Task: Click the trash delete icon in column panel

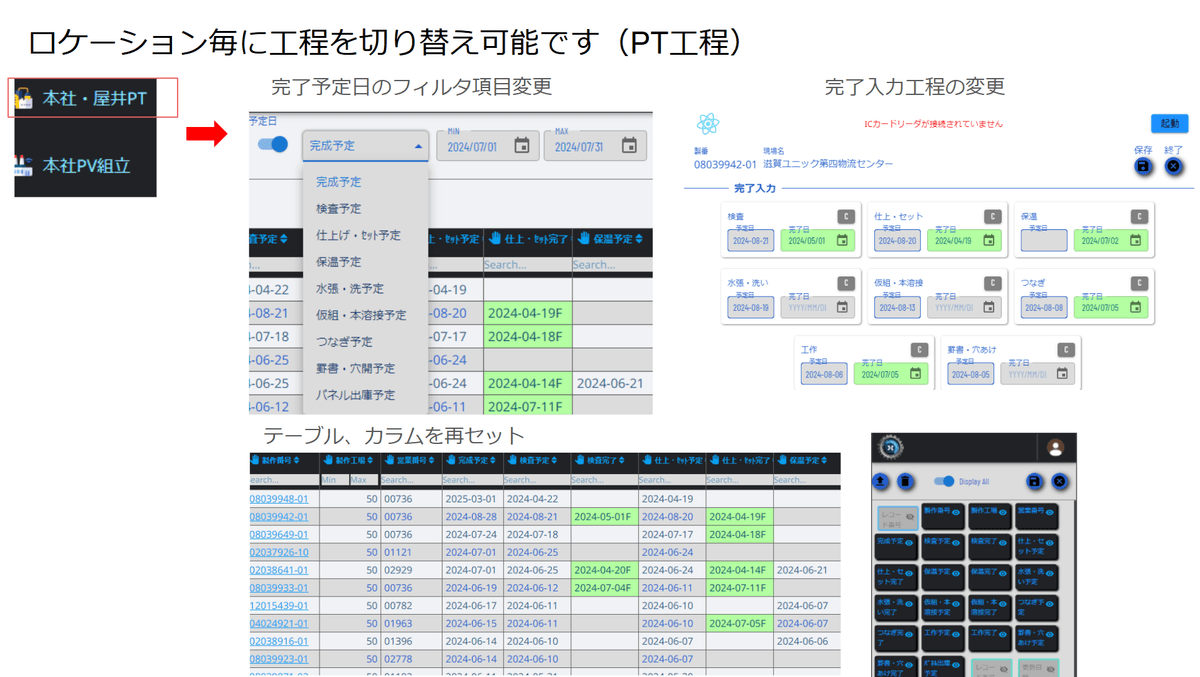Action: tap(905, 482)
